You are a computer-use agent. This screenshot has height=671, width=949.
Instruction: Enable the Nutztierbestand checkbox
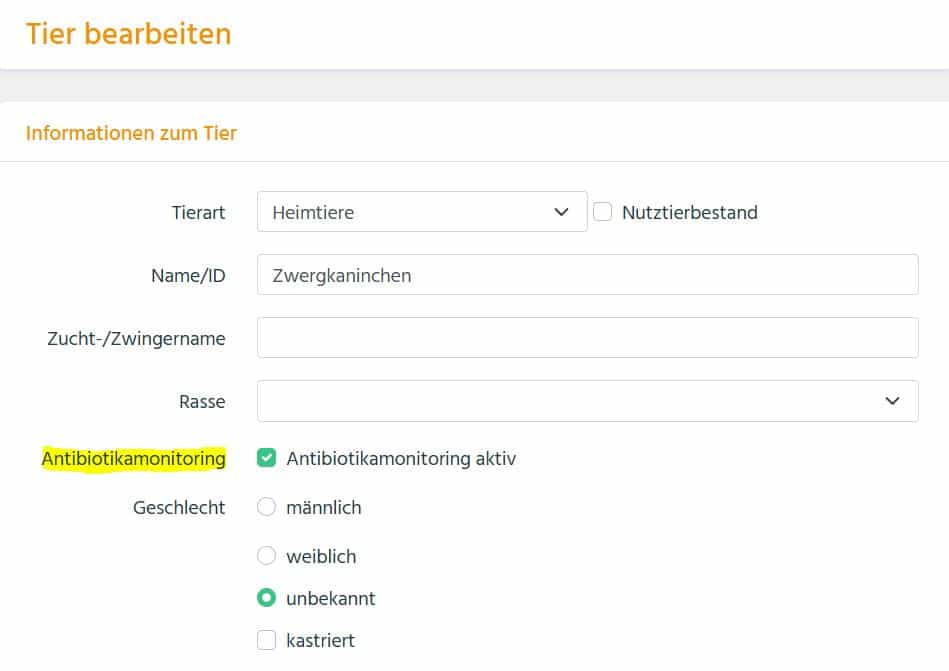tap(603, 212)
